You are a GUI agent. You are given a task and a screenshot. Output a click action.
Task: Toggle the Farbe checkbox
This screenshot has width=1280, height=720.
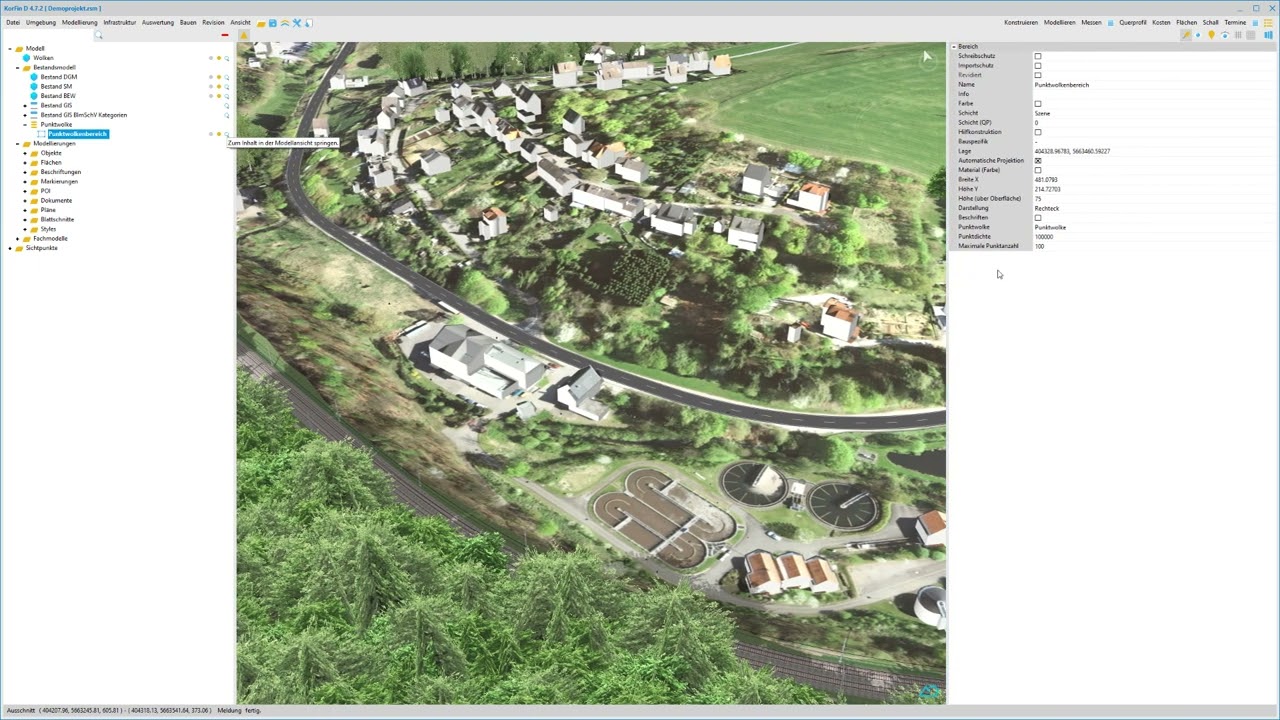pos(1038,104)
